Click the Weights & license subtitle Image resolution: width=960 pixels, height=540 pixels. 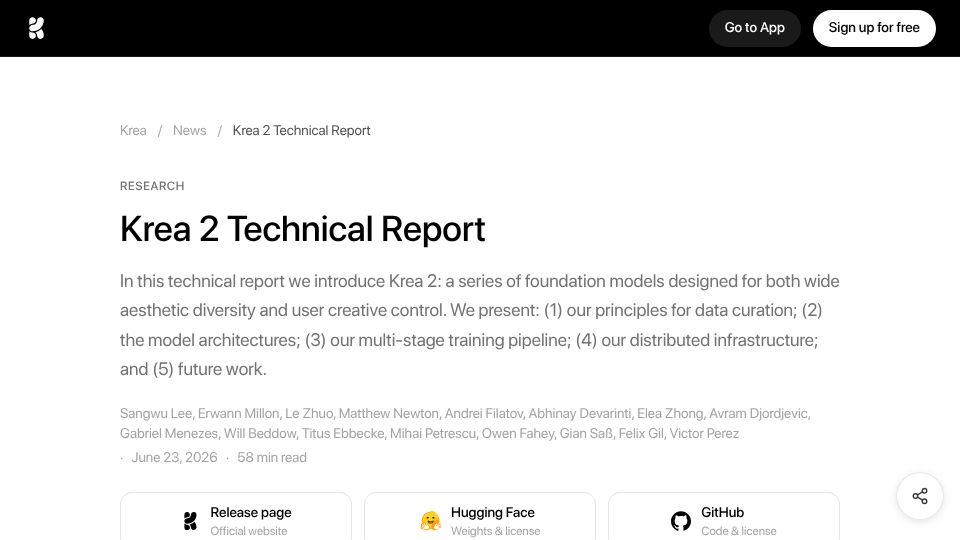[495, 531]
